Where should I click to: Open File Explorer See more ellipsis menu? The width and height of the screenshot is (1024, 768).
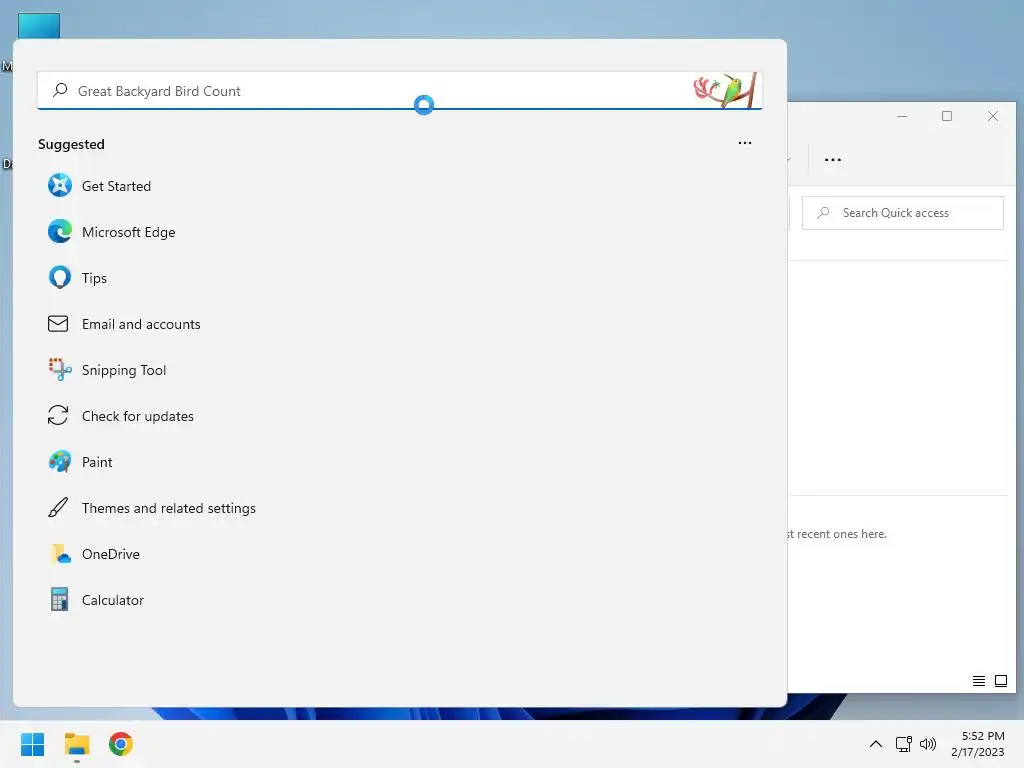pyautogui.click(x=833, y=159)
